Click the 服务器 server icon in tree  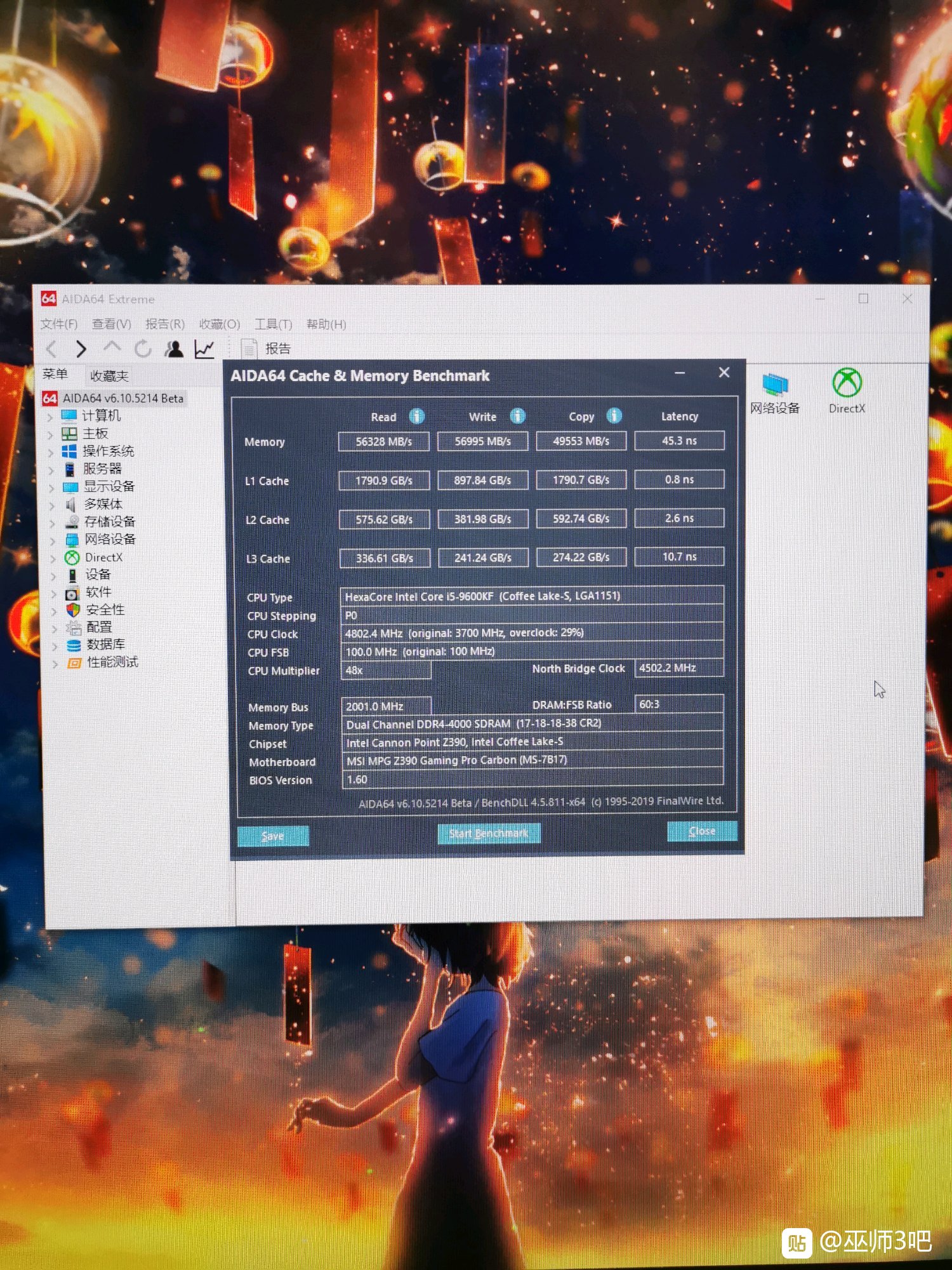(x=70, y=469)
